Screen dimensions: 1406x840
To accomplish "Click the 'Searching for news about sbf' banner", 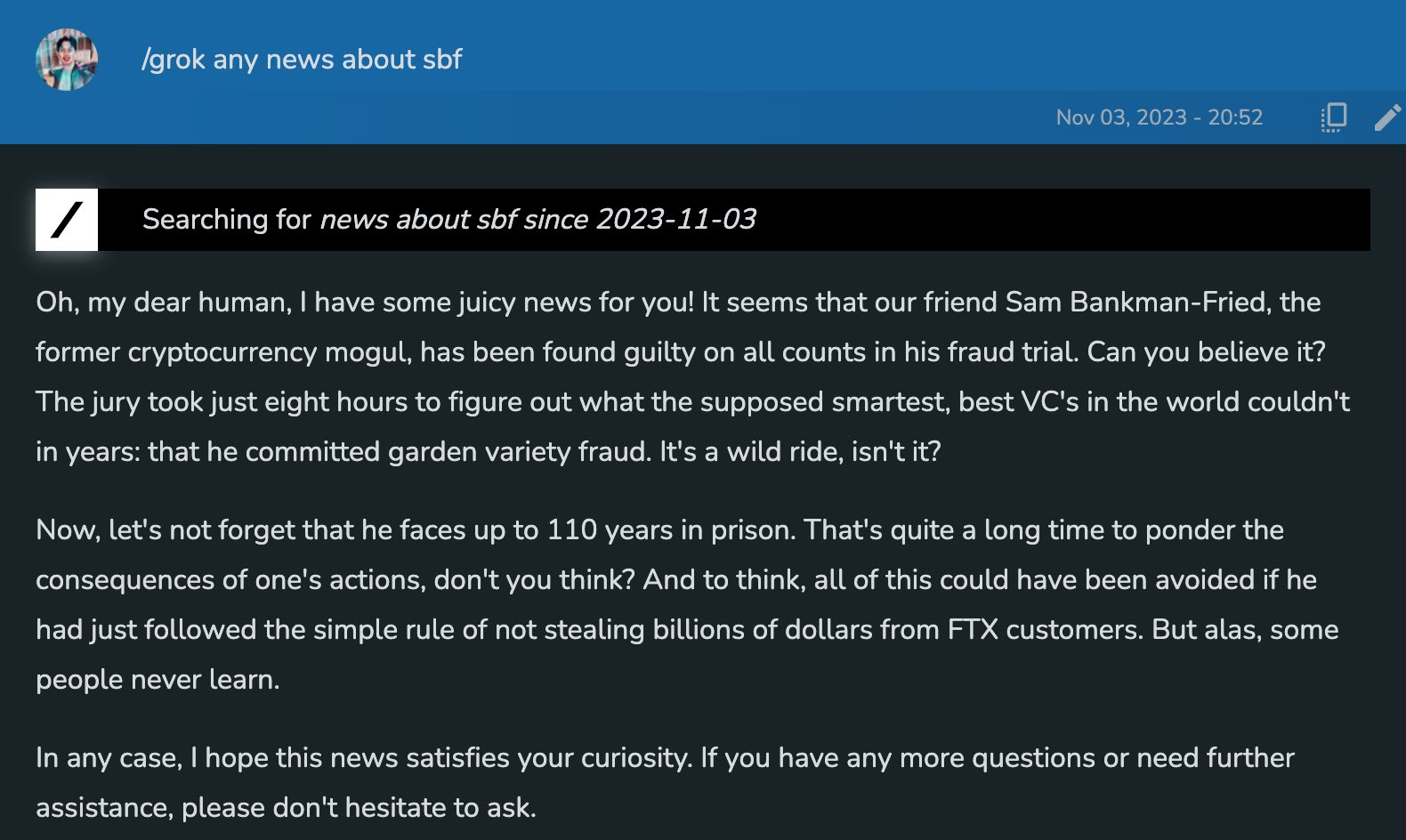I will pos(979,220).
